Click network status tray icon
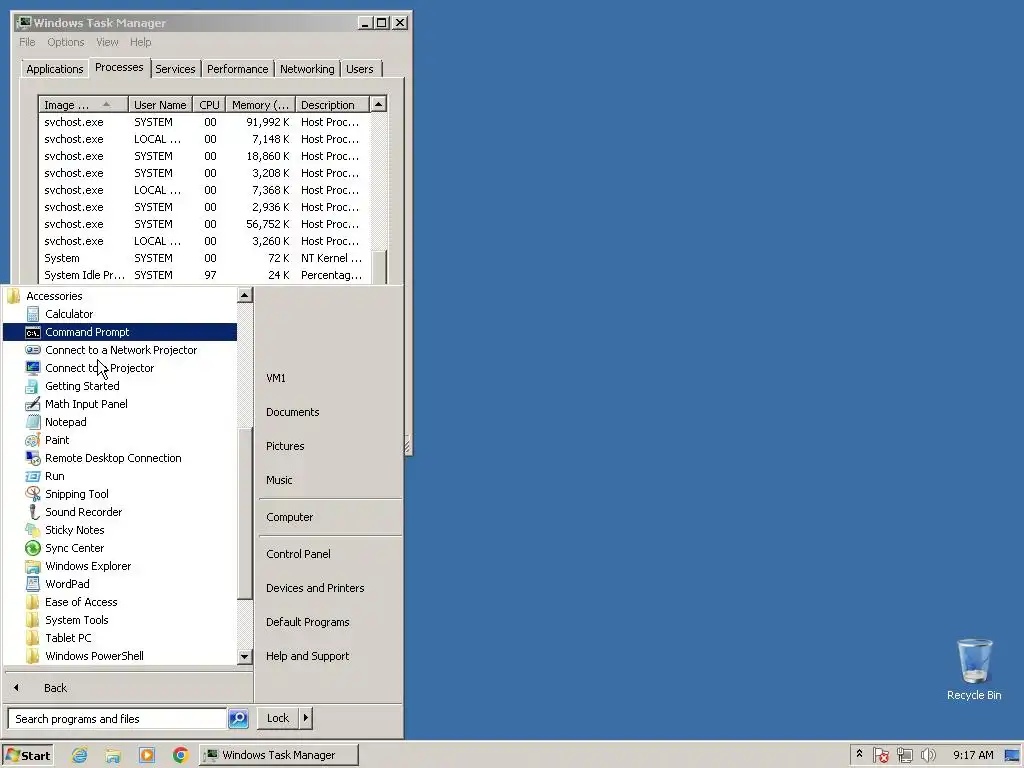This screenshot has width=1024, height=768. (904, 755)
